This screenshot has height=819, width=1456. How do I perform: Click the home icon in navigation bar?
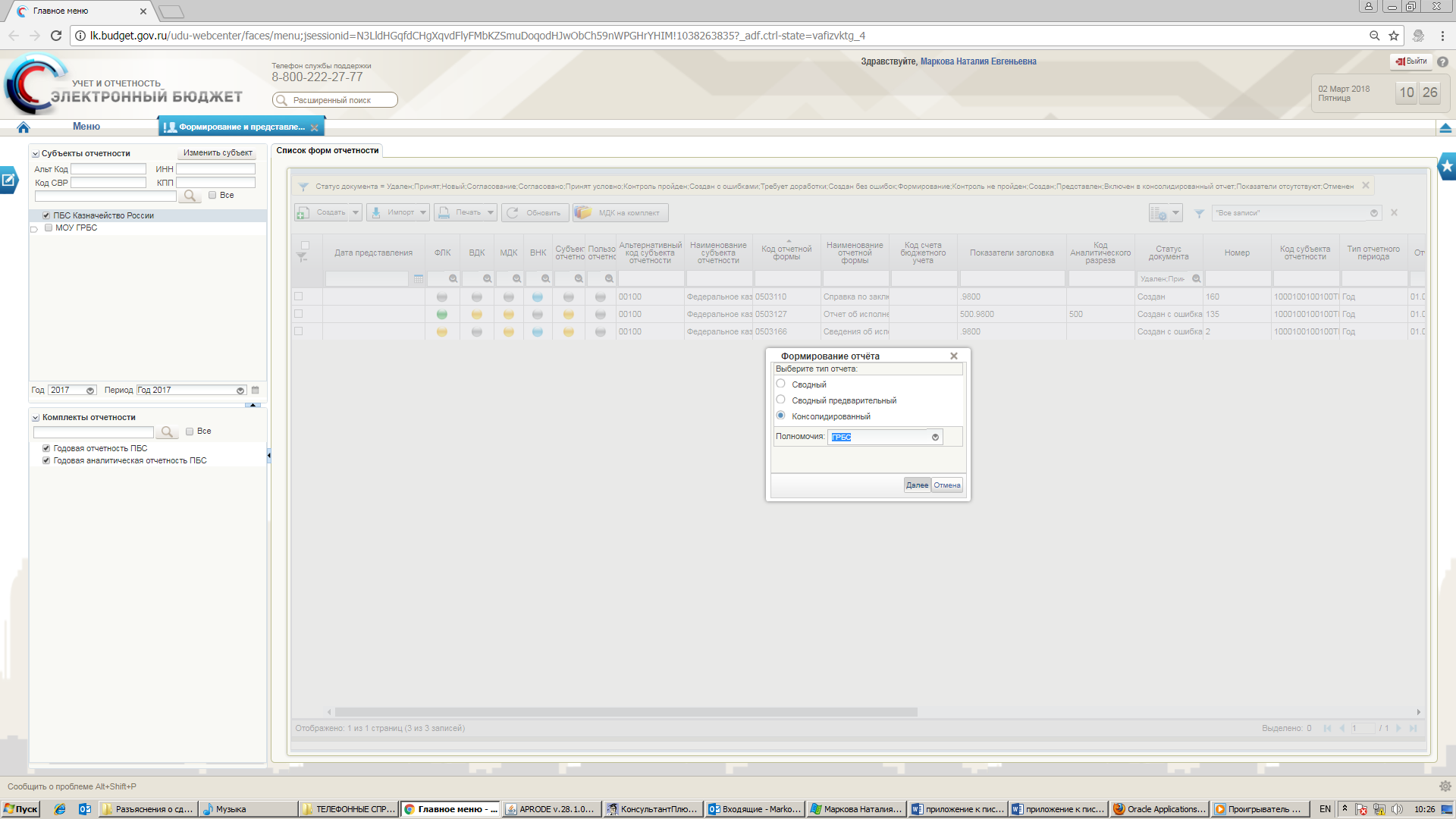(x=24, y=127)
